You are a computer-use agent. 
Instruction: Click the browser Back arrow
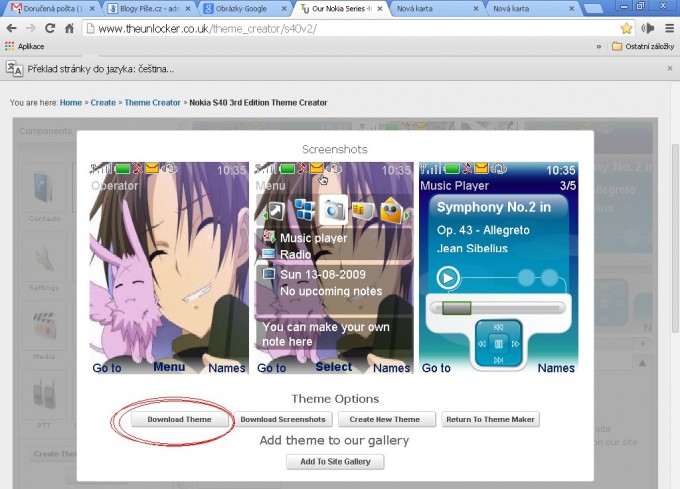coord(12,29)
